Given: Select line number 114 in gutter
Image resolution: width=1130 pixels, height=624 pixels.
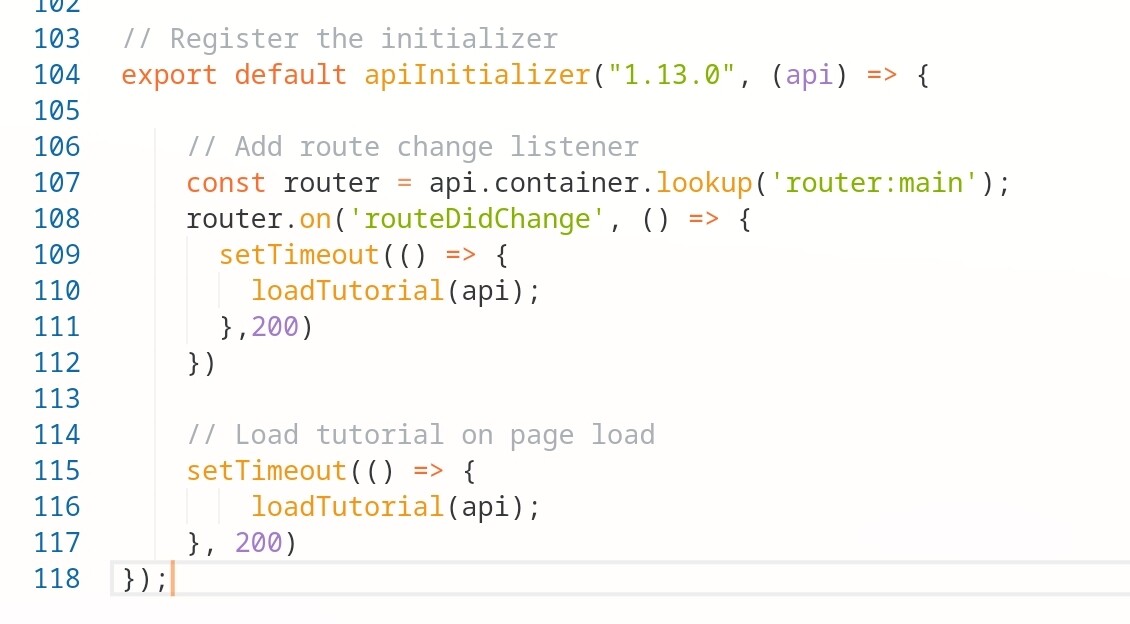Looking at the screenshot, I should 57,434.
